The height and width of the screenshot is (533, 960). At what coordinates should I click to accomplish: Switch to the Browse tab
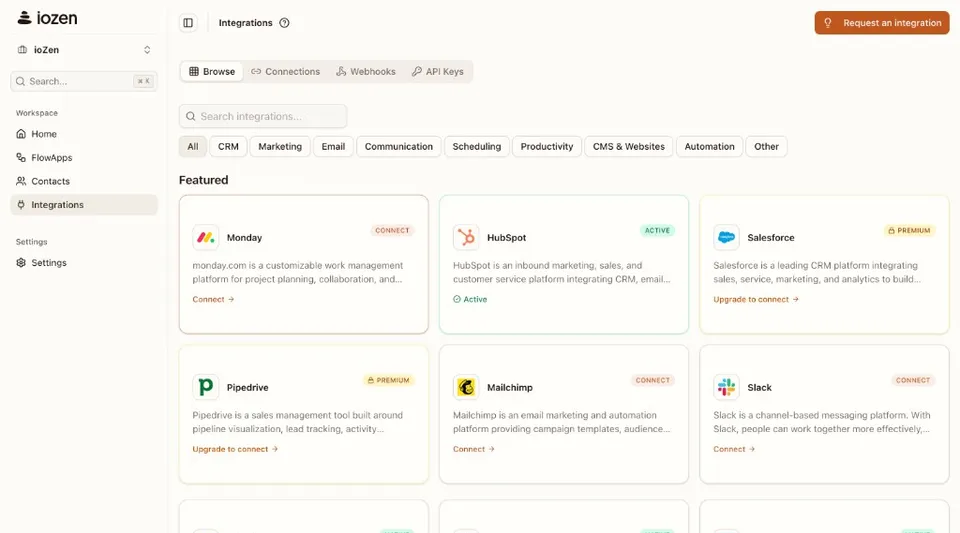pos(212,72)
